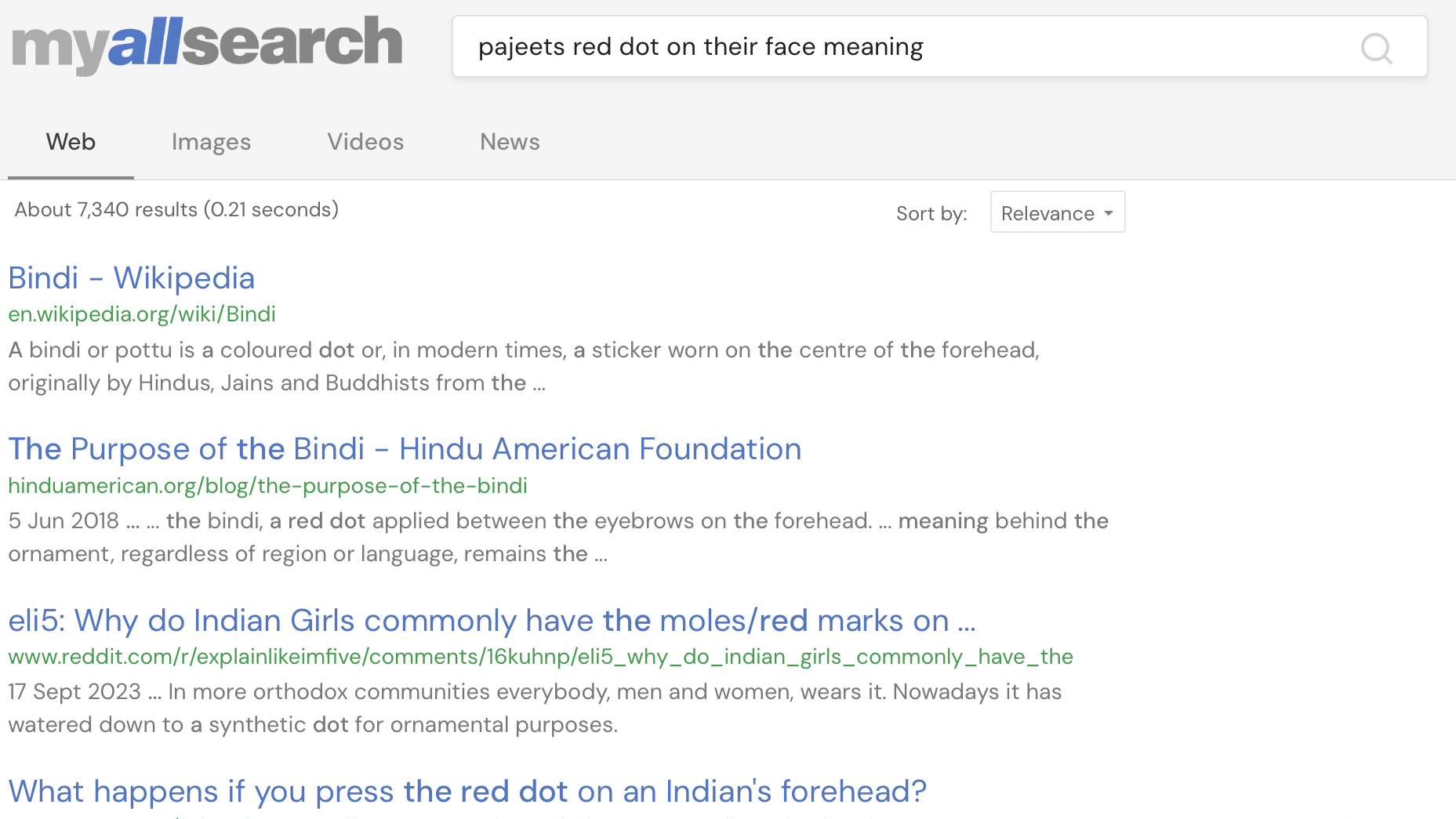Switch to the Web tab
1456x819 pixels.
click(x=71, y=142)
